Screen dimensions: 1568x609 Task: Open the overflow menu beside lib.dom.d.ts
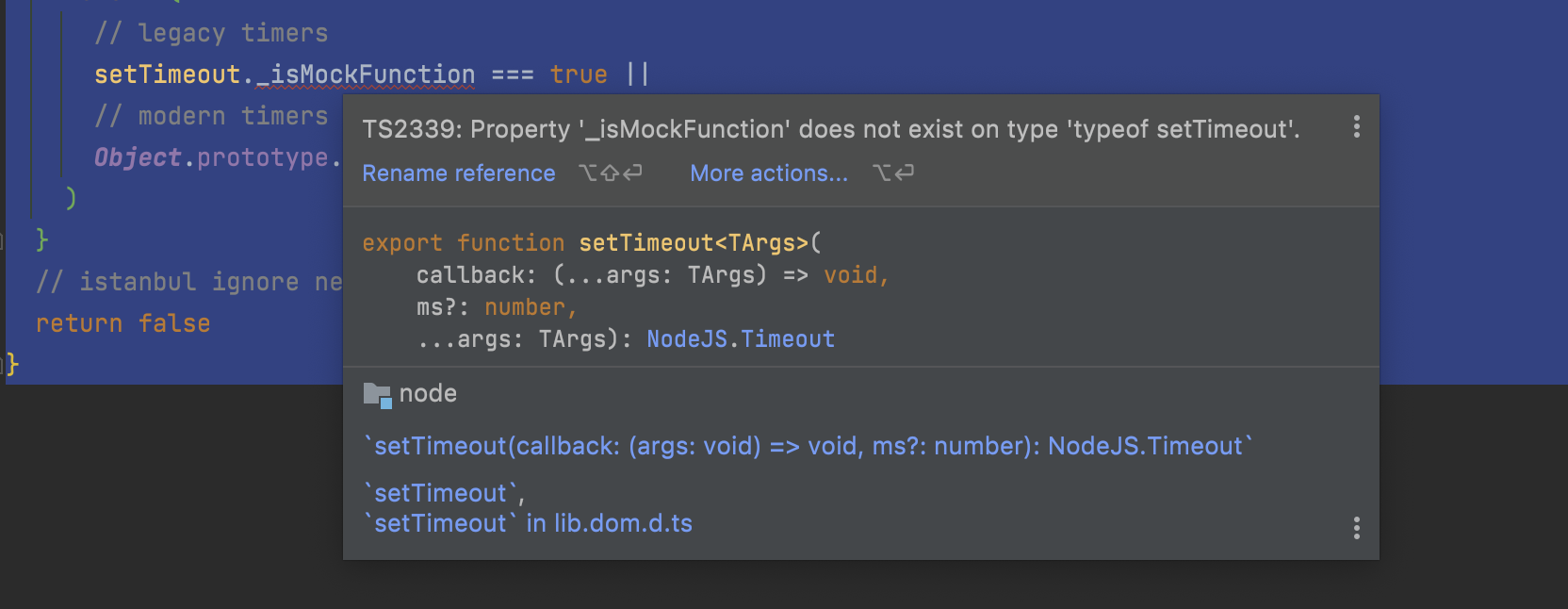pyautogui.click(x=1356, y=528)
